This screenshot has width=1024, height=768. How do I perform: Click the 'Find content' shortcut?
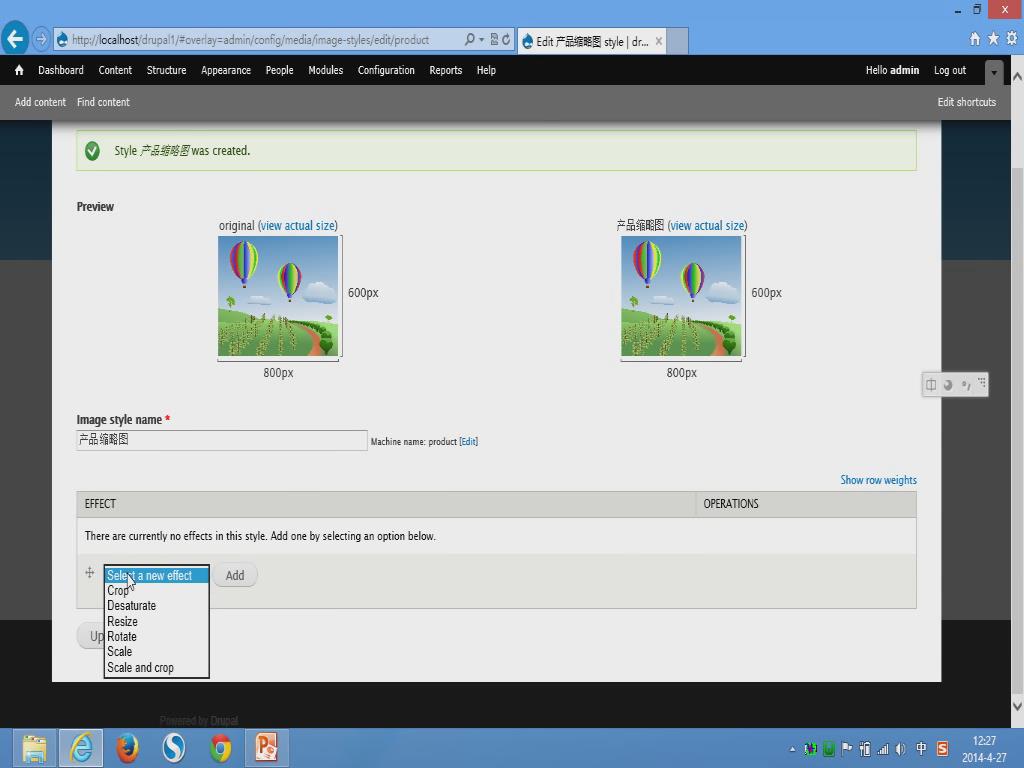pyautogui.click(x=103, y=102)
